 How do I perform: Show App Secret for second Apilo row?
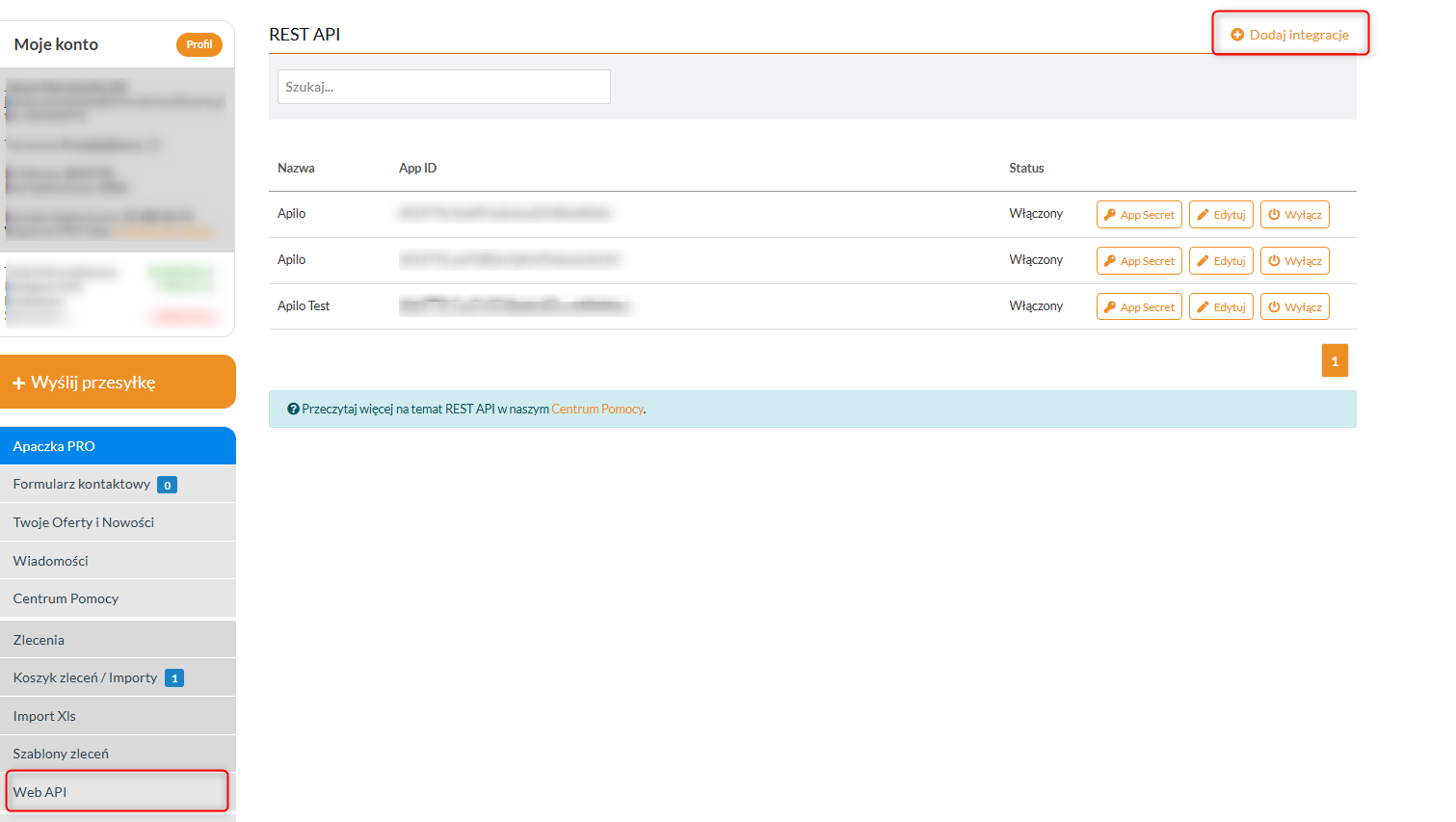1139,261
